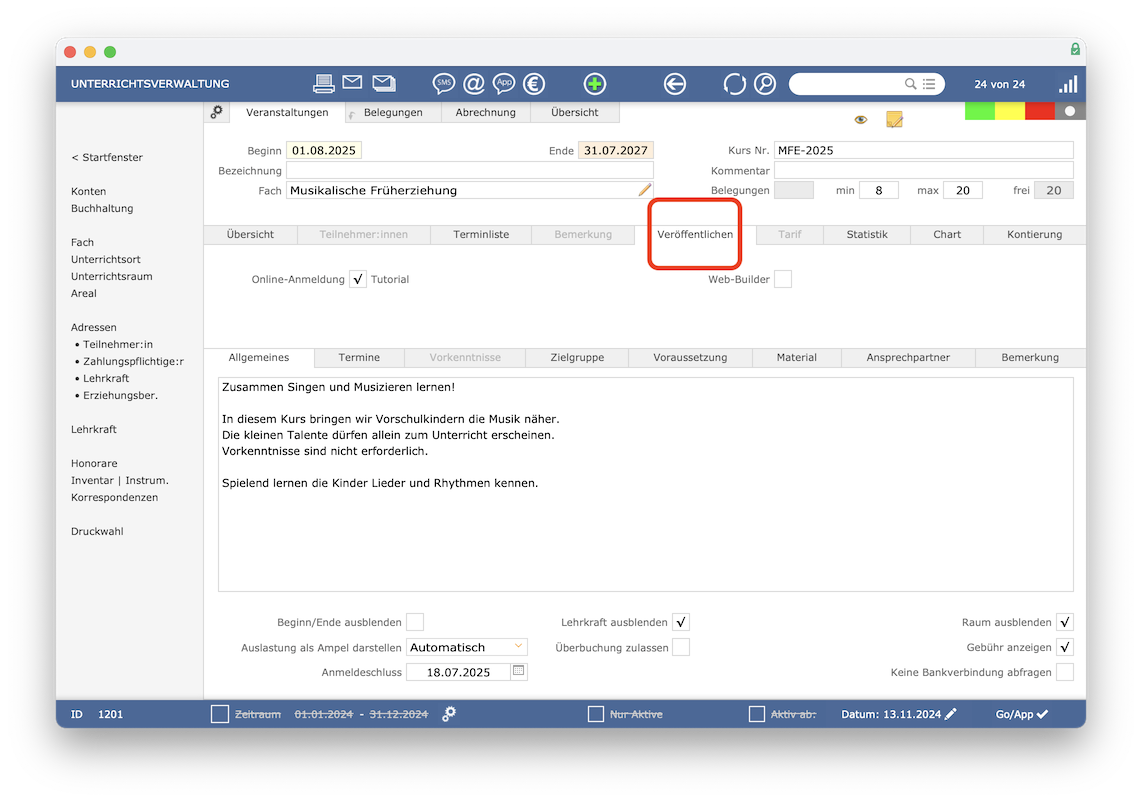Click the gear icon in bottom status bar
The image size is (1142, 802).
(x=449, y=714)
